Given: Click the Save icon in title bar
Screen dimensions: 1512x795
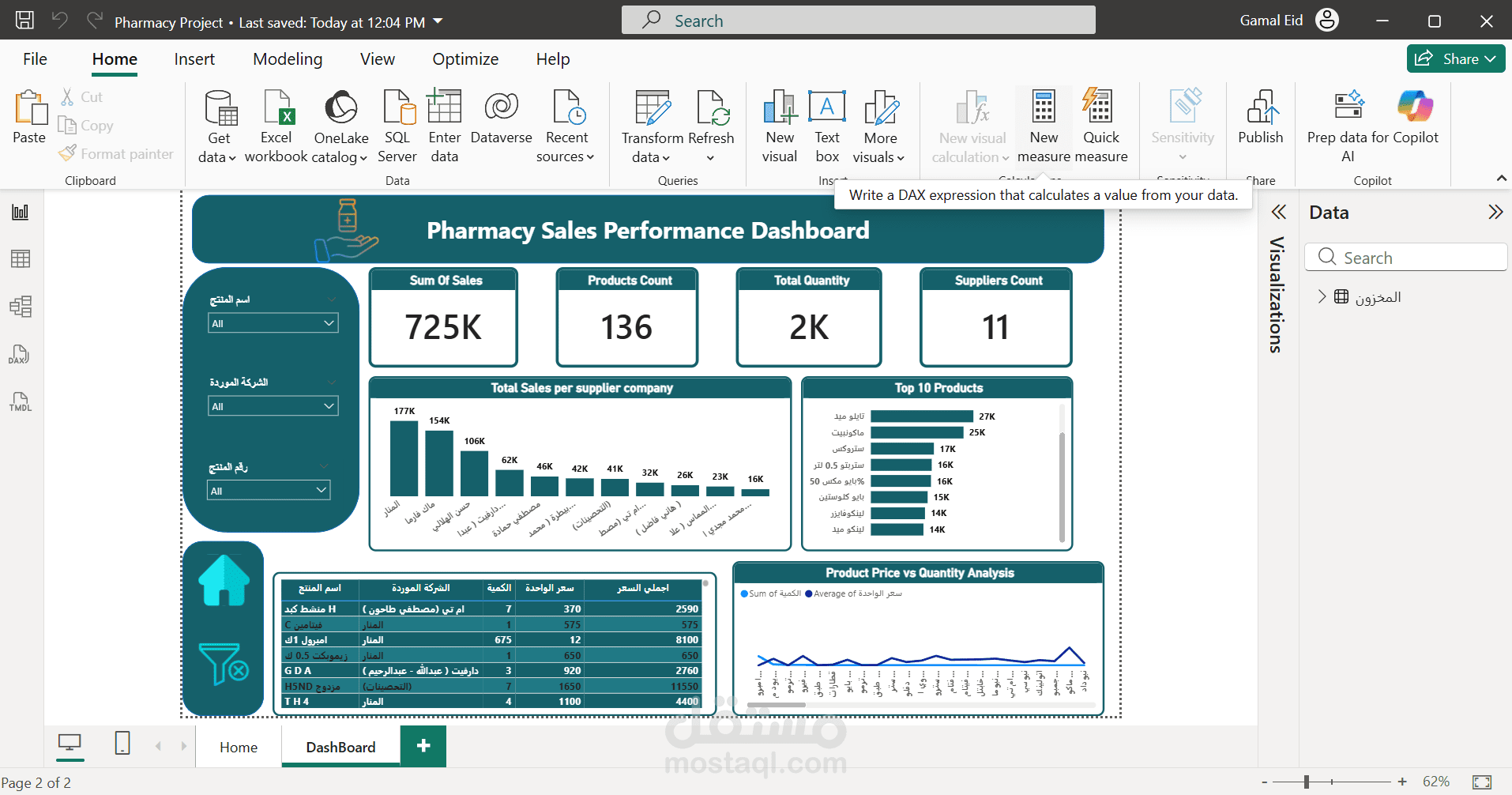Looking at the screenshot, I should pyautogui.click(x=24, y=21).
